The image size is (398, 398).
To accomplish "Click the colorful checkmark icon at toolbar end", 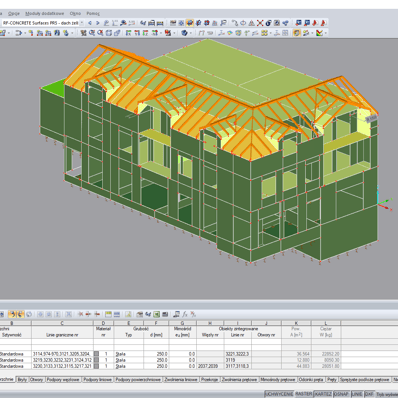I will click(319, 33).
